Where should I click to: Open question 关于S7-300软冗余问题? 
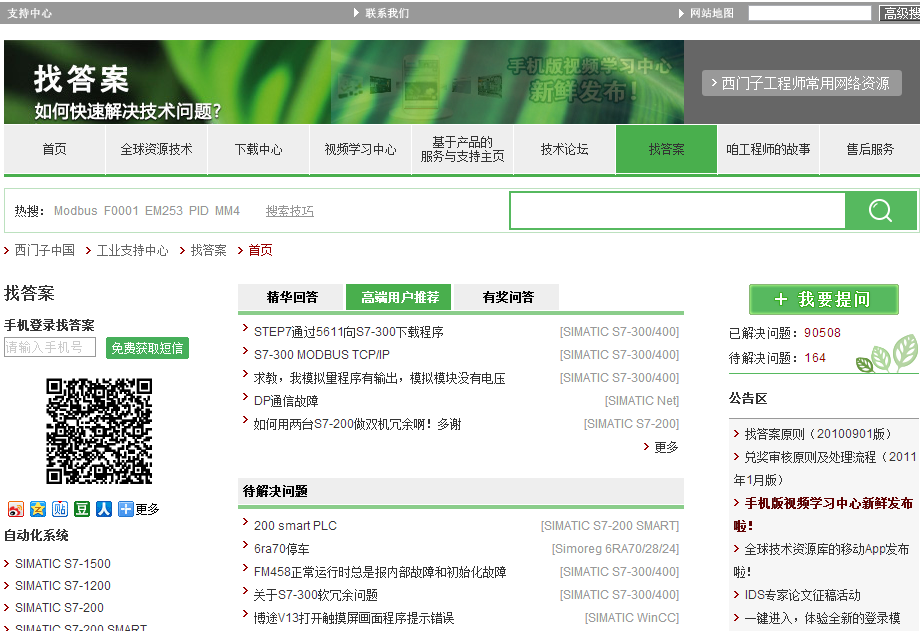click(x=316, y=595)
